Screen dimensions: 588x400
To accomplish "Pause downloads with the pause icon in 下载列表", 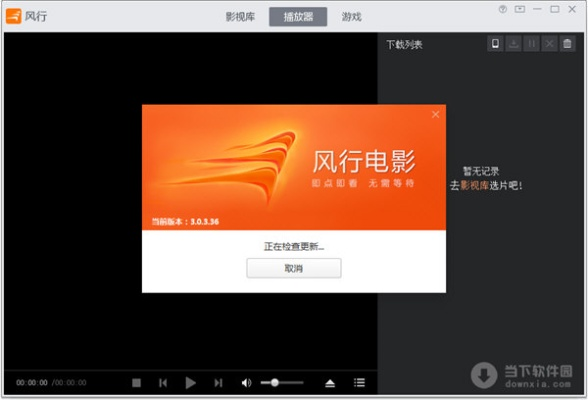I will pos(531,44).
